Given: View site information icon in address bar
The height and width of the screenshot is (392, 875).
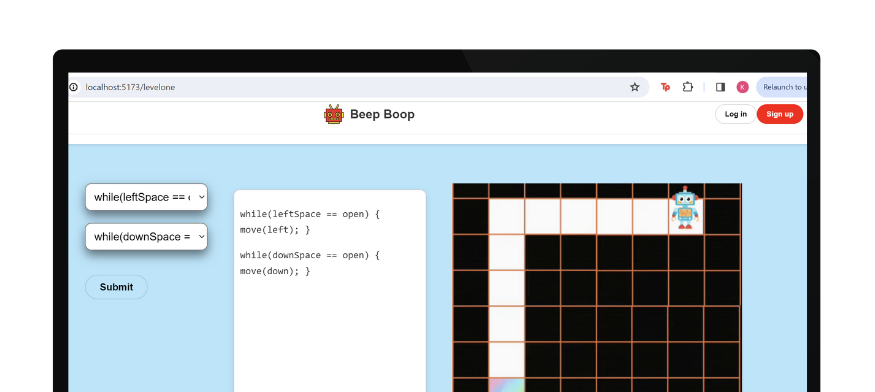Looking at the screenshot, I should (73, 87).
